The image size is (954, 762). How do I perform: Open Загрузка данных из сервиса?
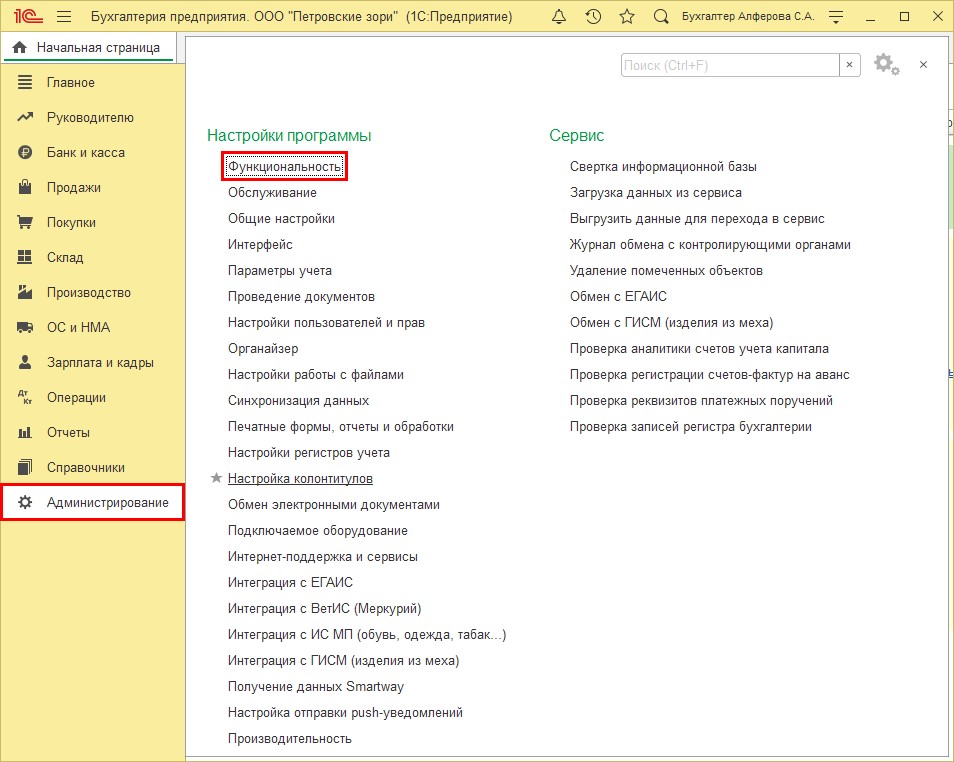click(x=655, y=192)
